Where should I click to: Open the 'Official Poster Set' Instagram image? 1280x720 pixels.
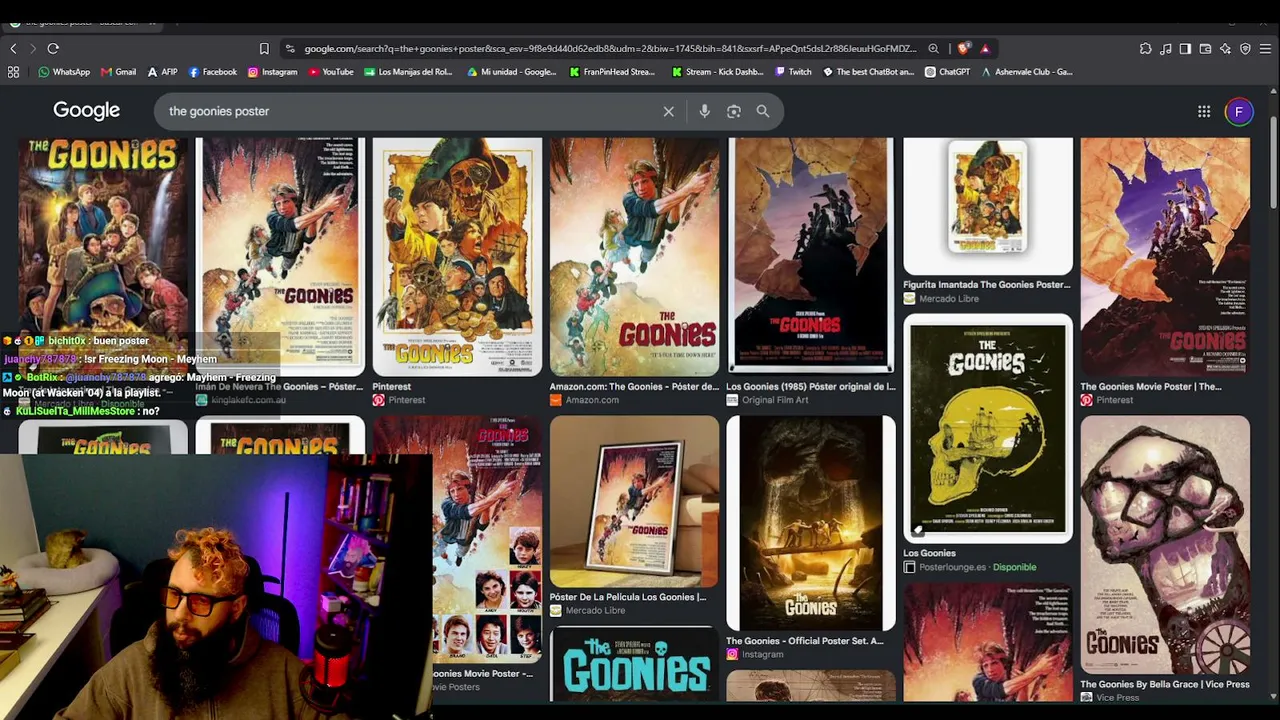[811, 523]
